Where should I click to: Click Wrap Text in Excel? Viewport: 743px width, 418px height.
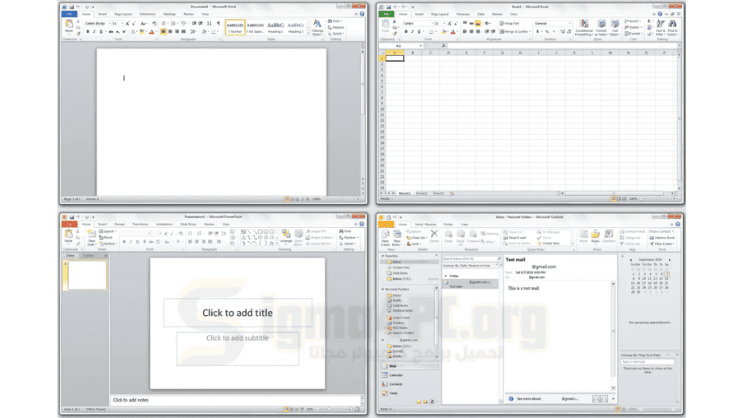tap(509, 23)
